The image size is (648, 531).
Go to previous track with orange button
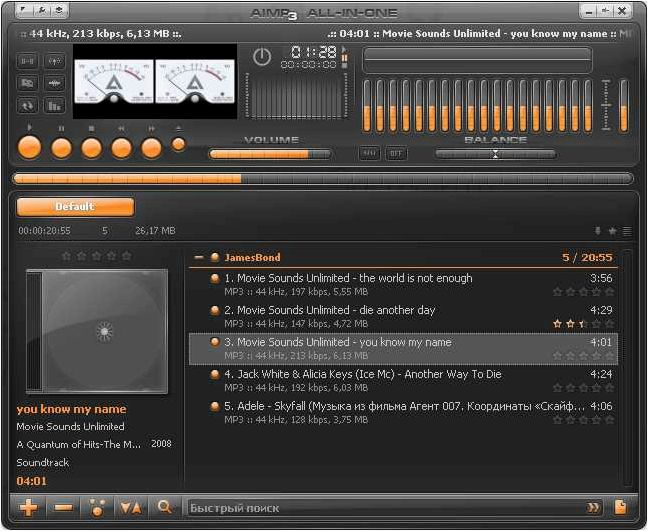pyautogui.click(x=122, y=148)
